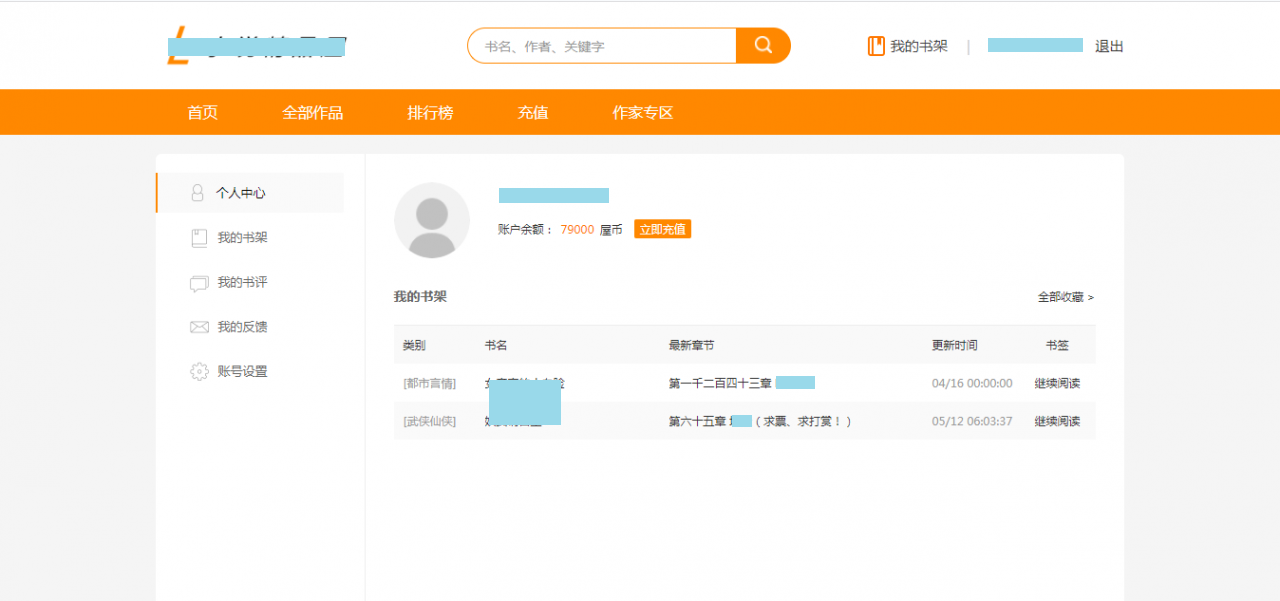Click the 个人中心 person icon

pos(198,193)
